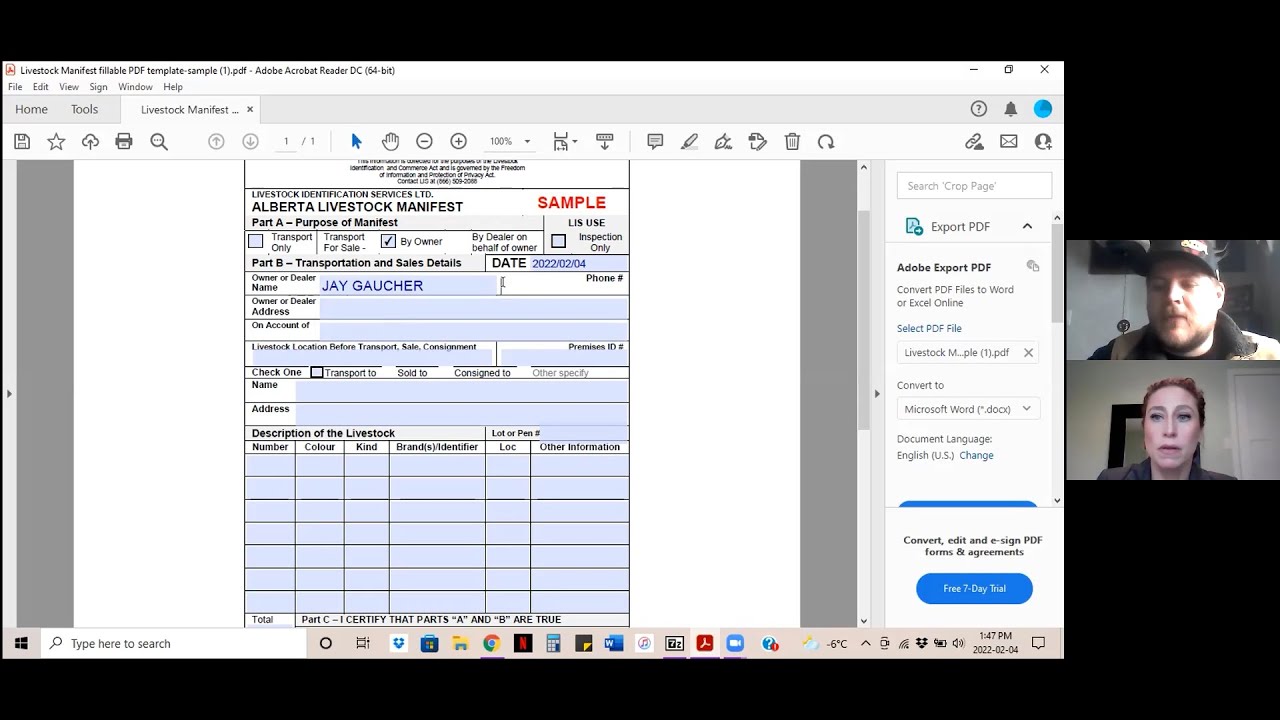1280x720 pixels.
Task: Show hidden system tray icons chevron
Action: 866,644
